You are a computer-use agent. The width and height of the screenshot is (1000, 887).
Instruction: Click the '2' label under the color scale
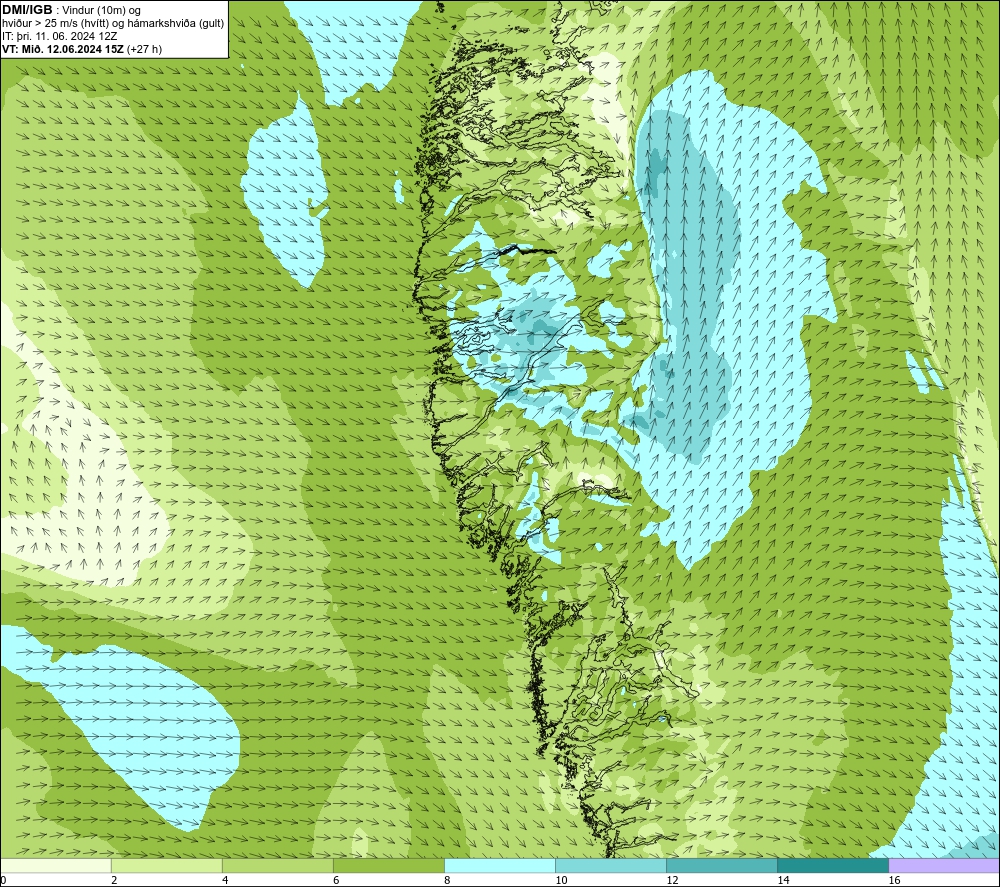[114, 881]
